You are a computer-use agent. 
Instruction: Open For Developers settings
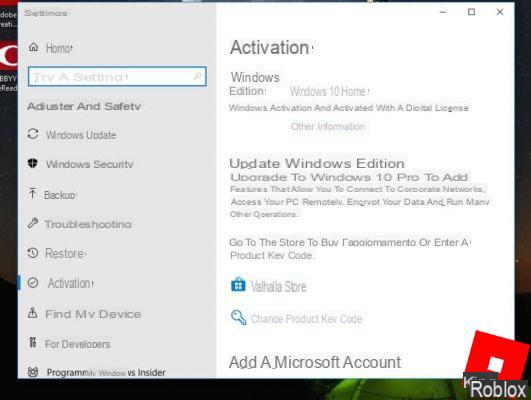pos(78,344)
